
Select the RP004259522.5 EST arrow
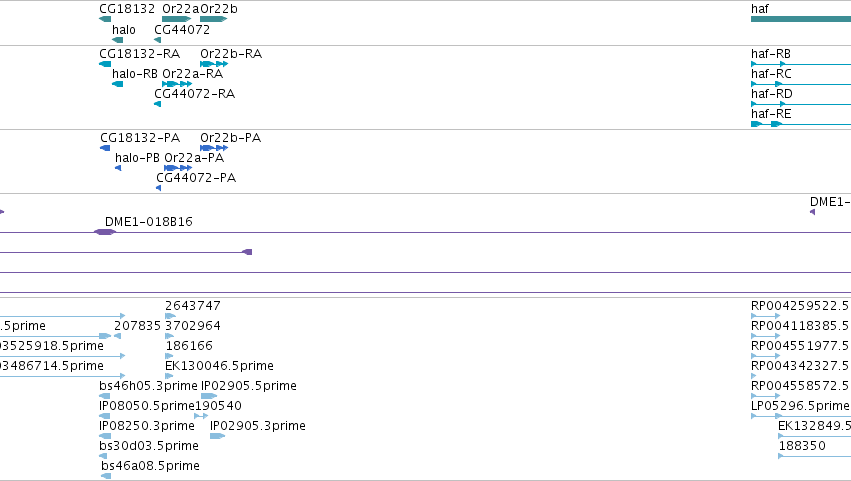pyautogui.click(x=766, y=316)
